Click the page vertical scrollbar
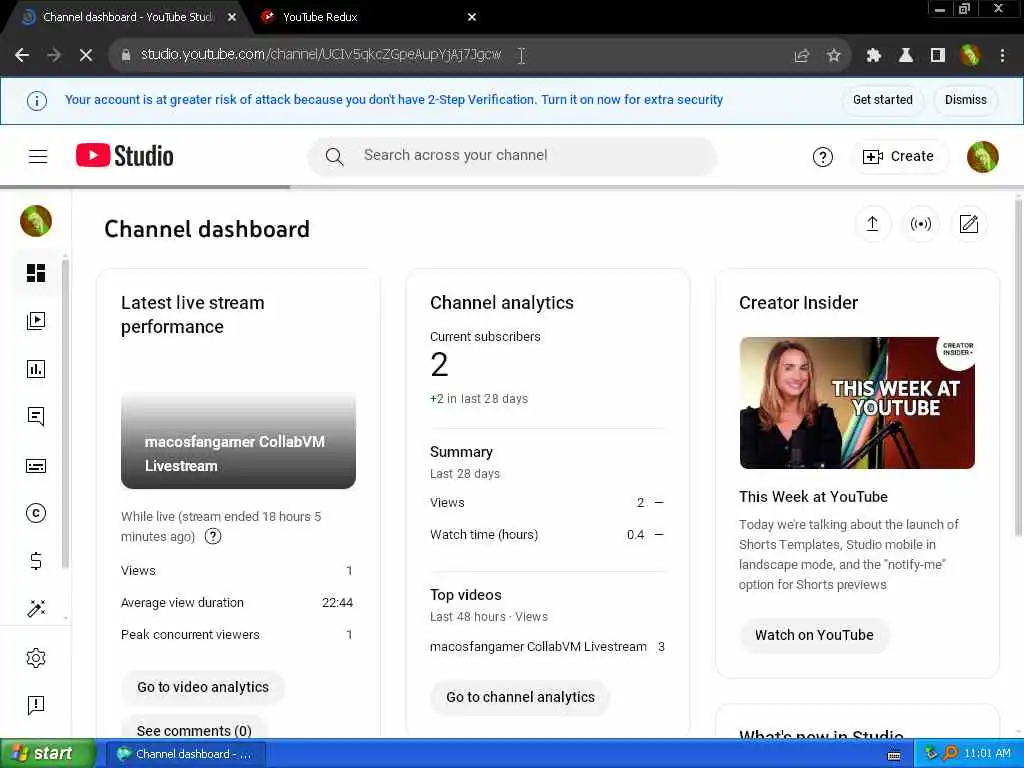 (x=1019, y=369)
